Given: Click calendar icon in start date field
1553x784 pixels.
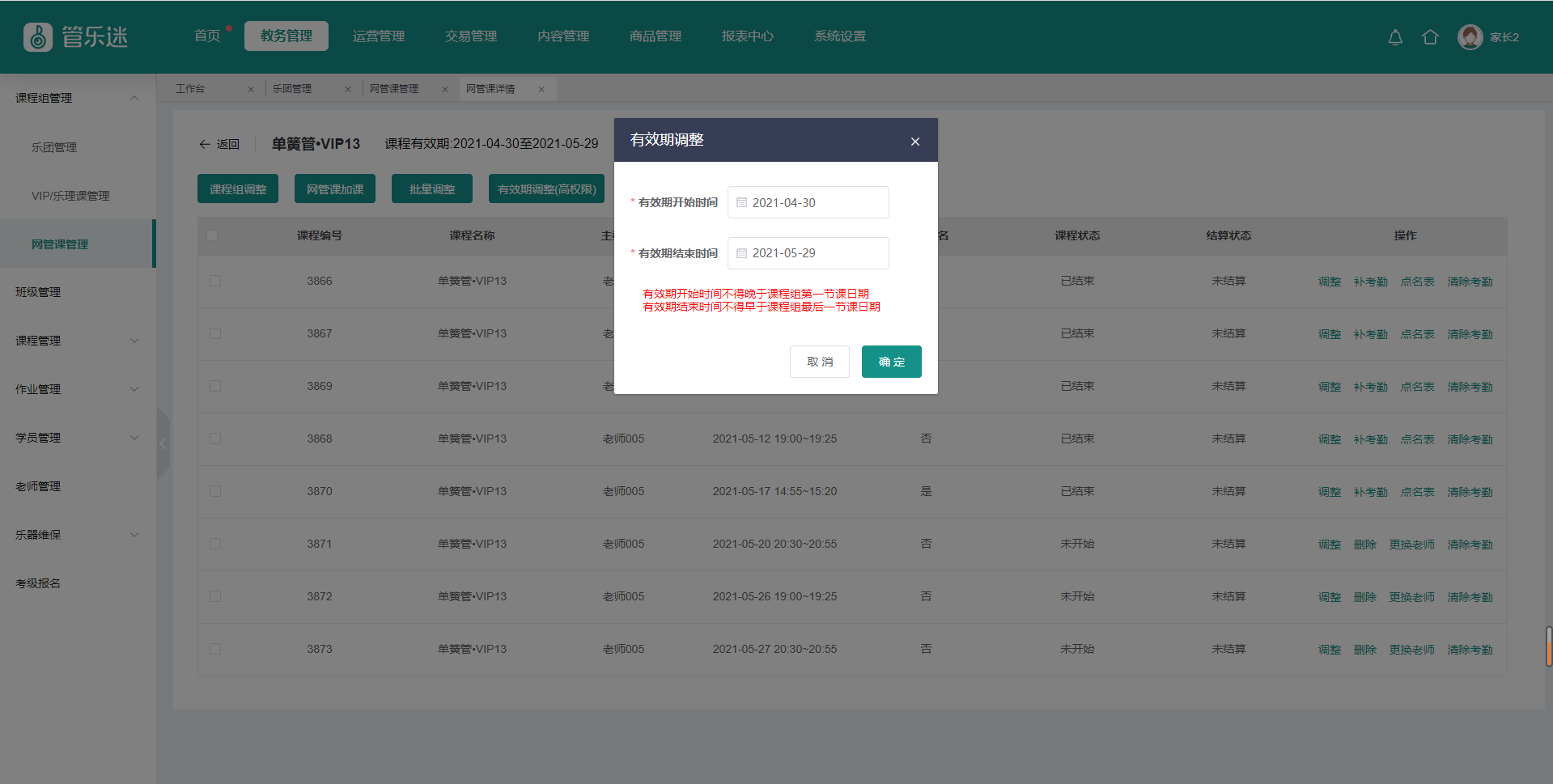Looking at the screenshot, I should (x=741, y=202).
